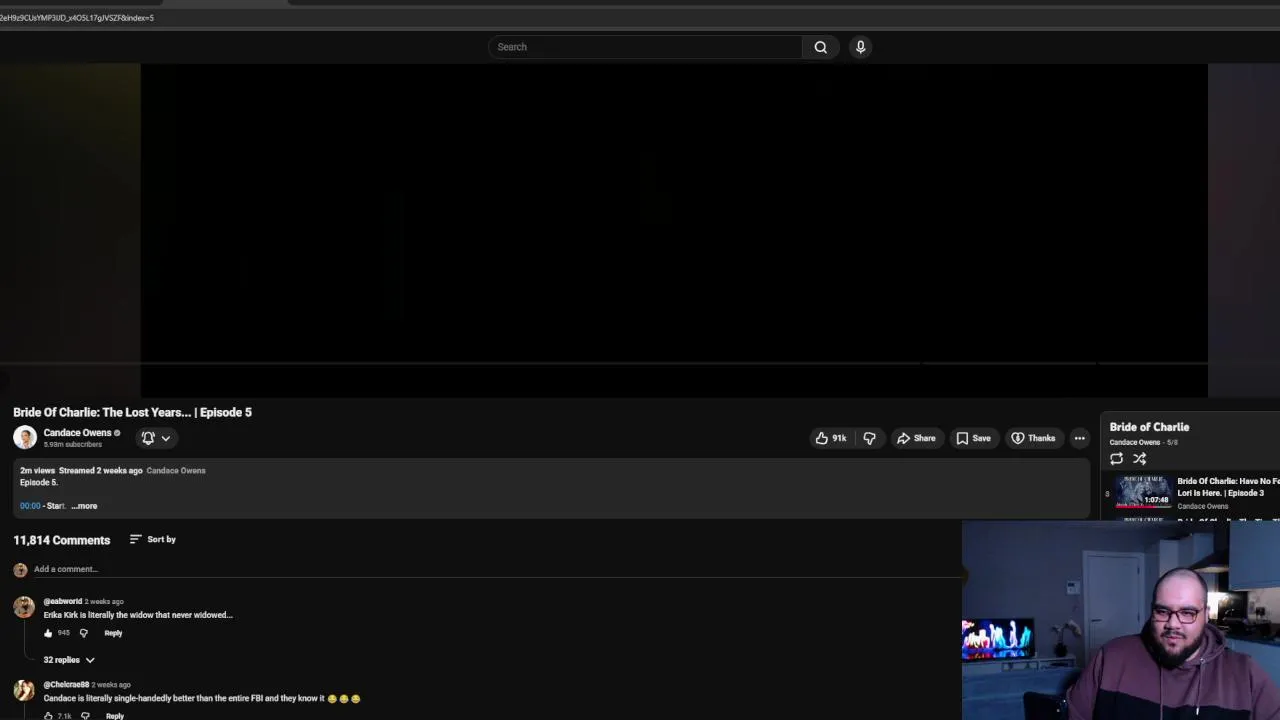The image size is (1280, 720).
Task: Click the Add a comment field
Action: click(x=497, y=569)
